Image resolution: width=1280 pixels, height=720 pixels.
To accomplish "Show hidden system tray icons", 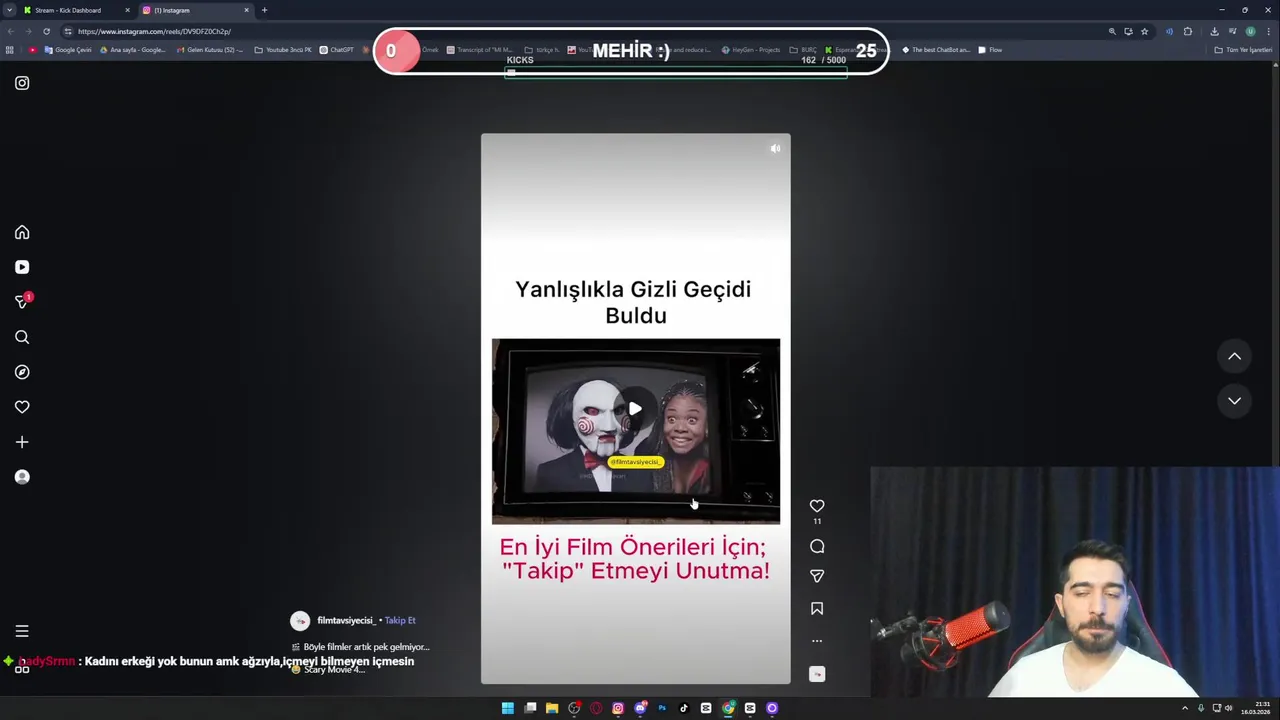I will click(x=1185, y=708).
